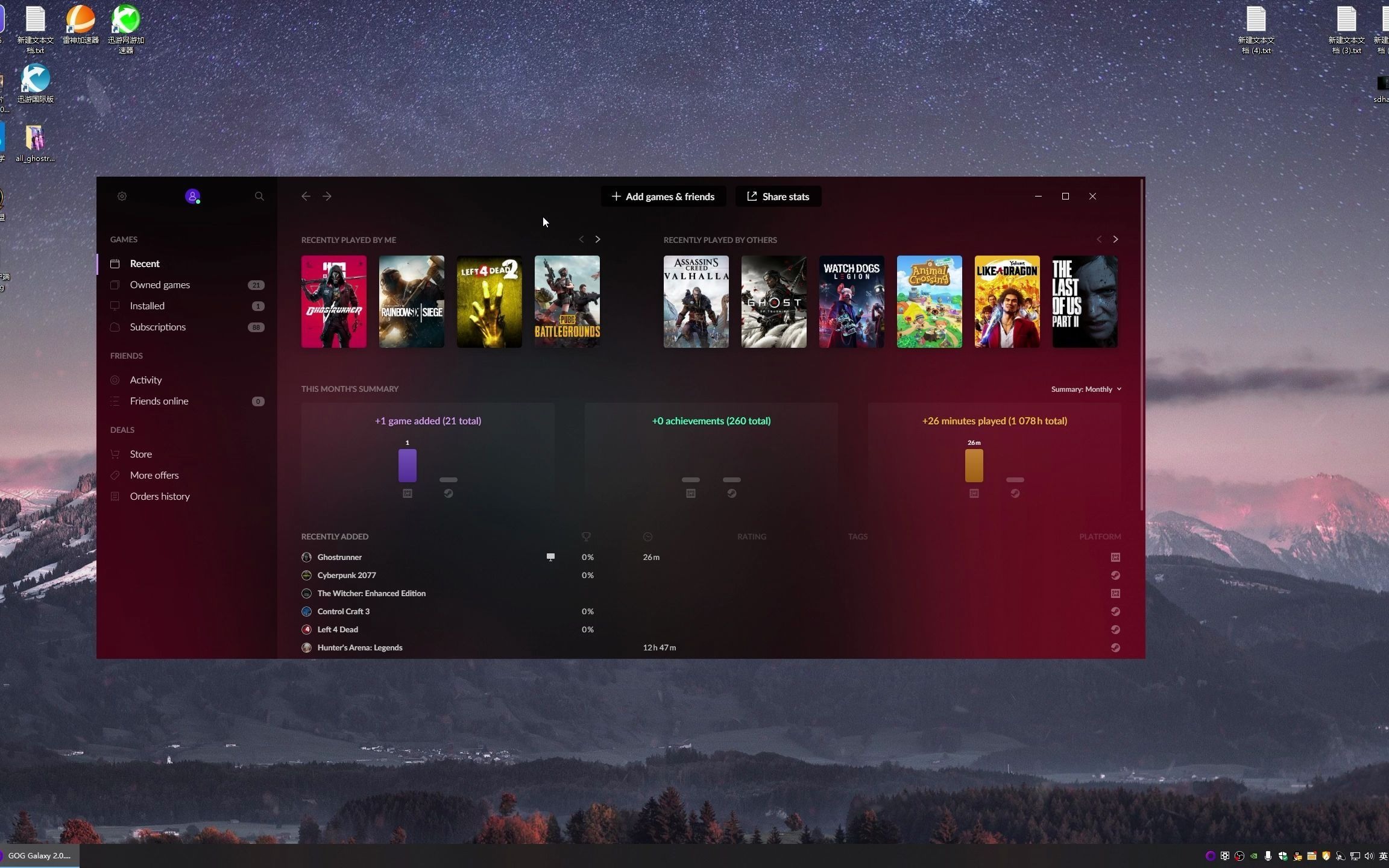Click Steam icon under games added chart
Viewport: 1389px width, 868px height.
(x=449, y=493)
